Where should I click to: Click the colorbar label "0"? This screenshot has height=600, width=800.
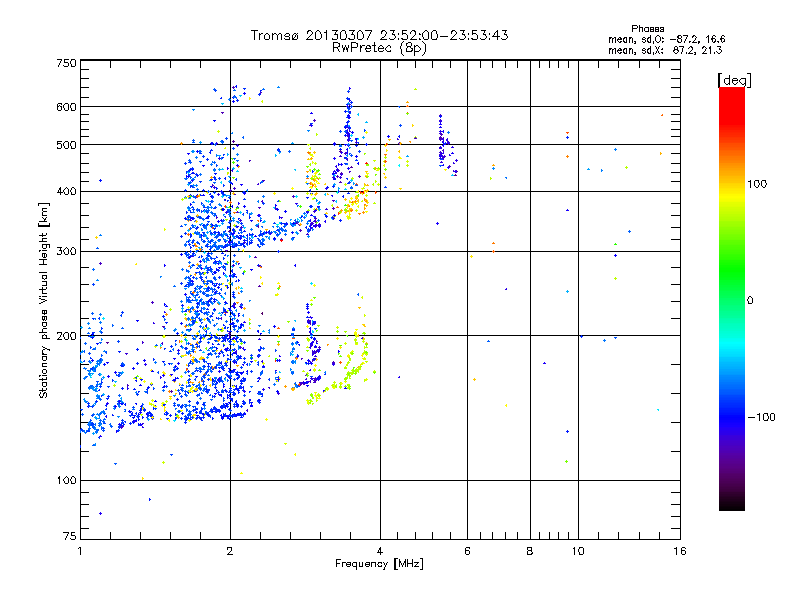point(750,301)
